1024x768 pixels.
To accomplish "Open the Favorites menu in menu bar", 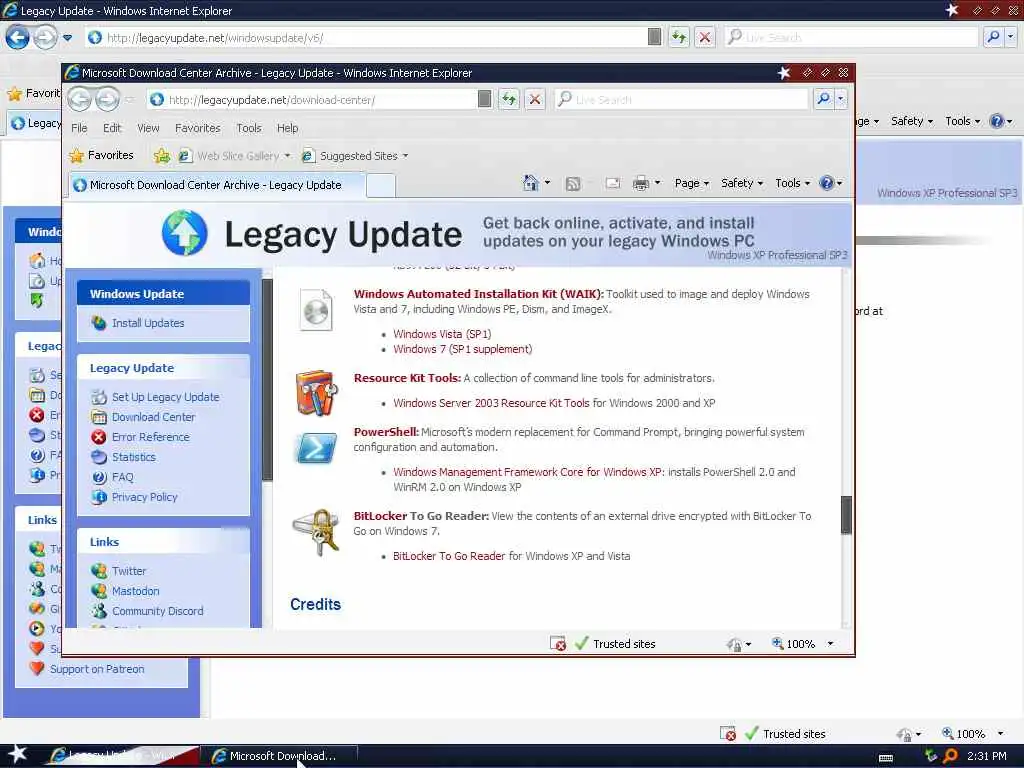I will (x=198, y=129).
